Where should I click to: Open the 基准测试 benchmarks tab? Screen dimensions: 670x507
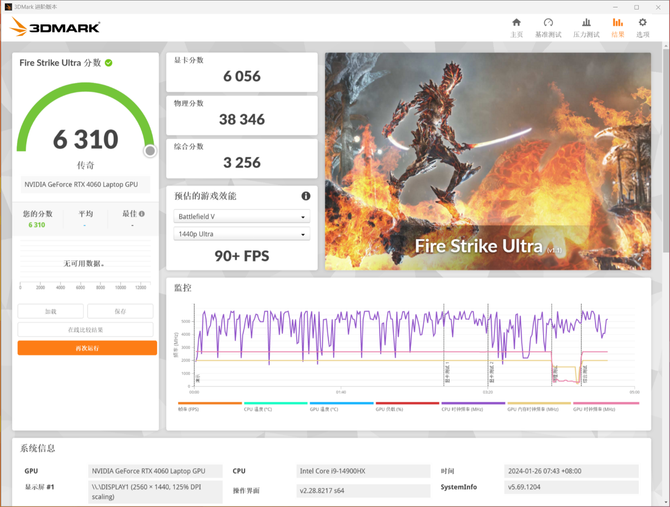tap(548, 28)
